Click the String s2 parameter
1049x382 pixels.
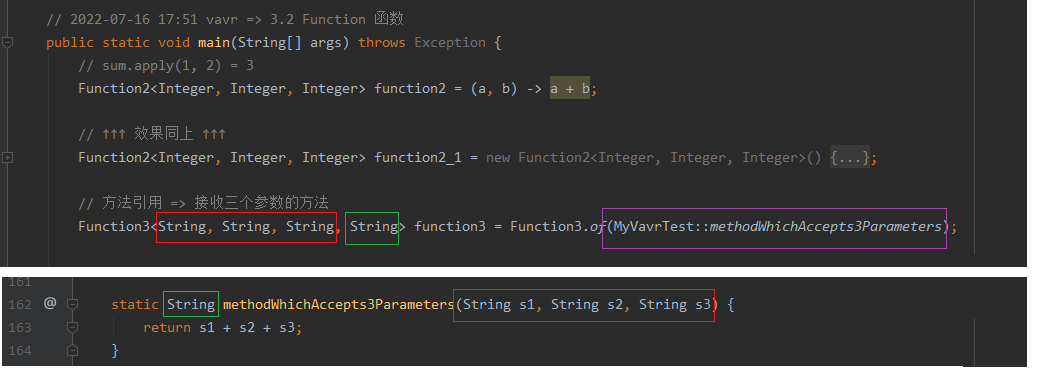pos(588,304)
